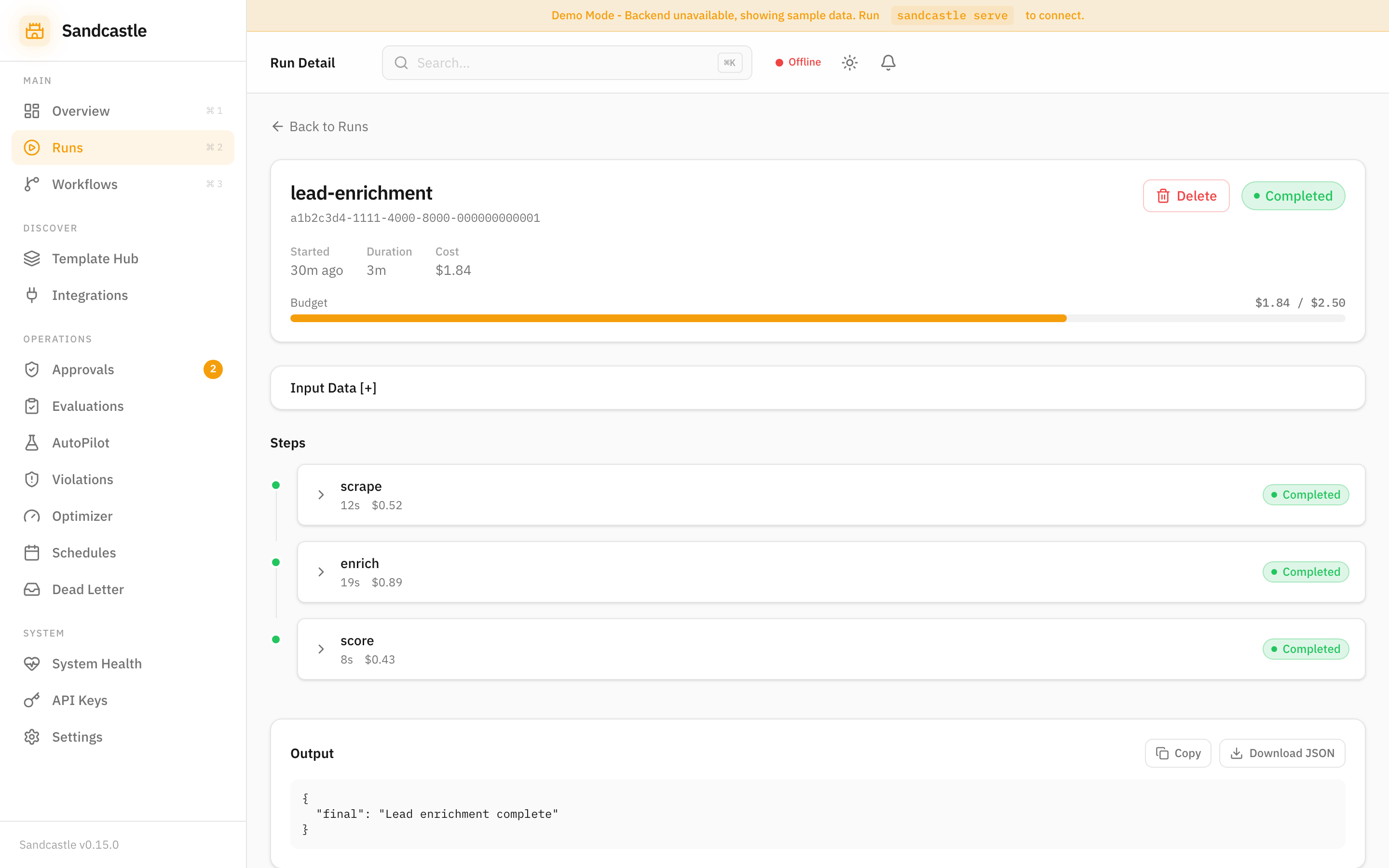Go to Workflows in sidebar
This screenshot has width=1389, height=868.
[x=84, y=184]
